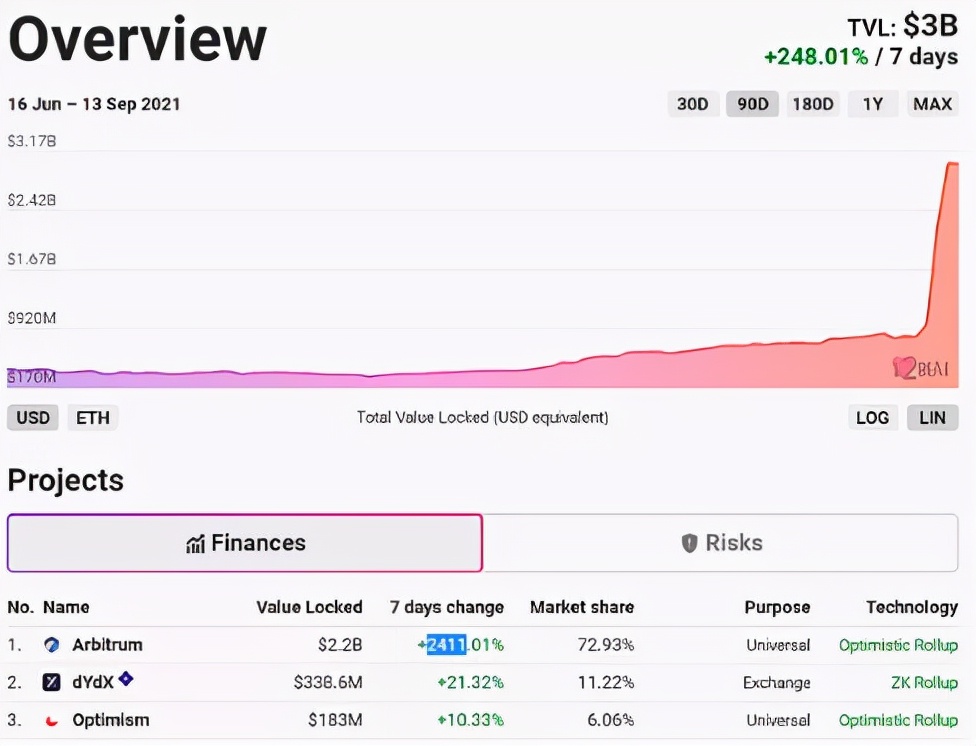976x746 pixels.
Task: Click the Technology column header
Action: click(x=912, y=607)
